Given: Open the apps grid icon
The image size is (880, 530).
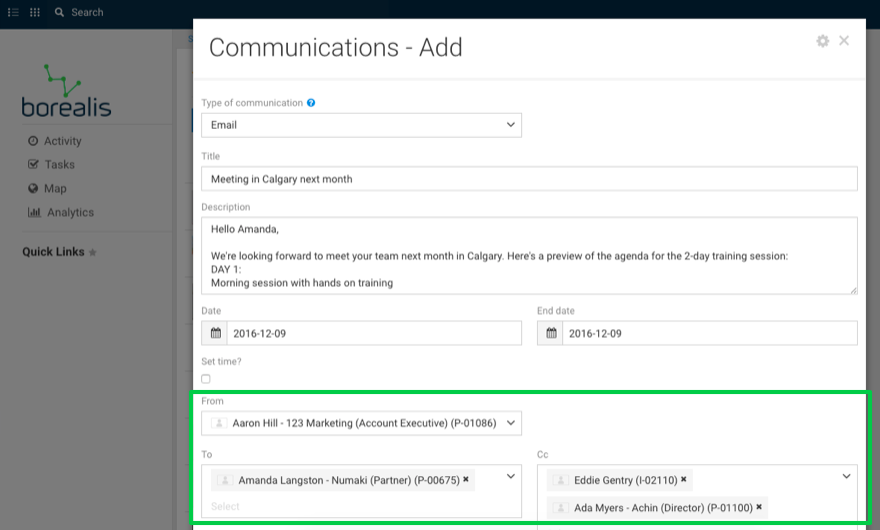Looking at the screenshot, I should point(35,12).
